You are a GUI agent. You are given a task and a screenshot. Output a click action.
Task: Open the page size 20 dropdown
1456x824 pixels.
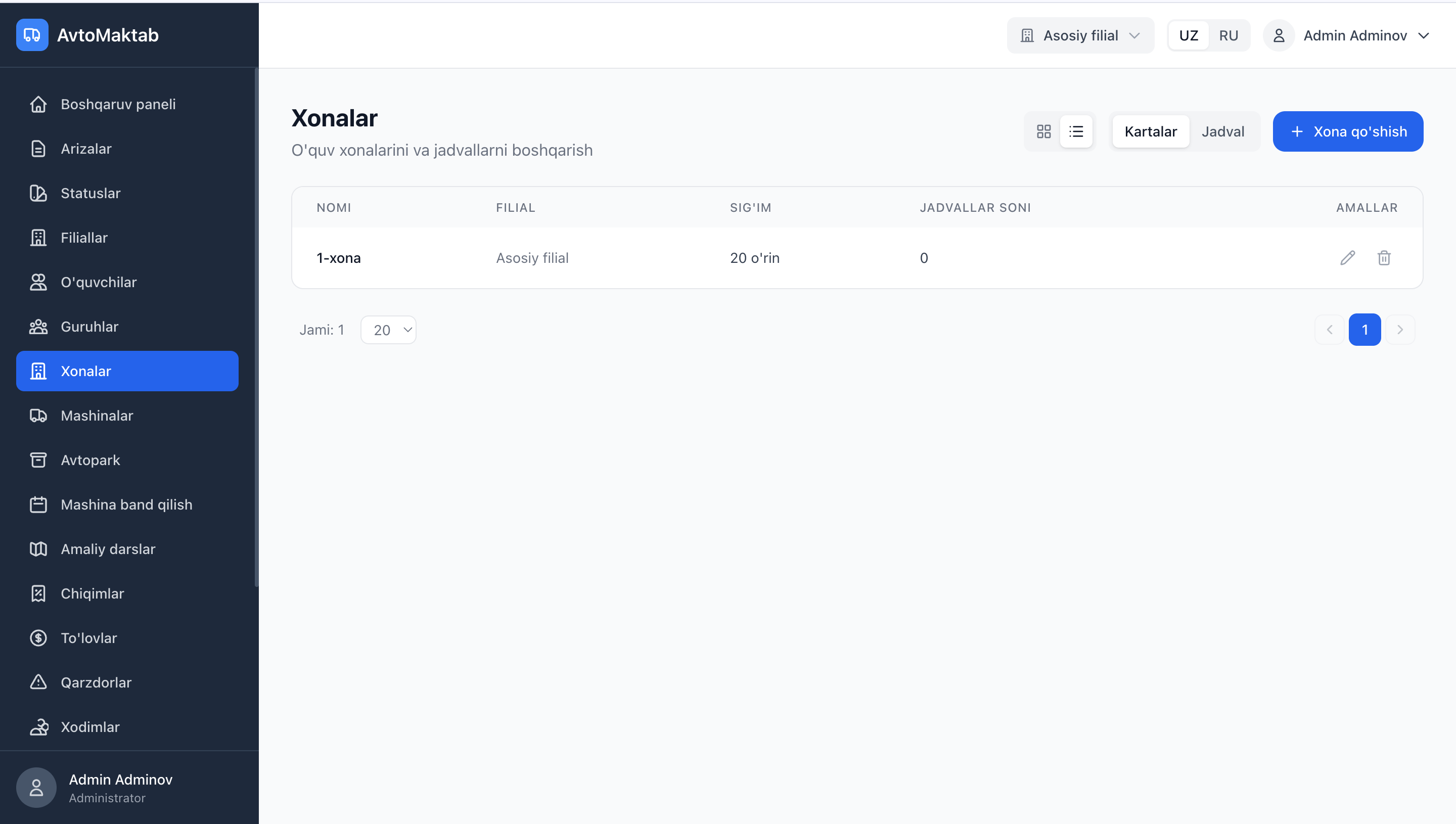click(x=389, y=330)
